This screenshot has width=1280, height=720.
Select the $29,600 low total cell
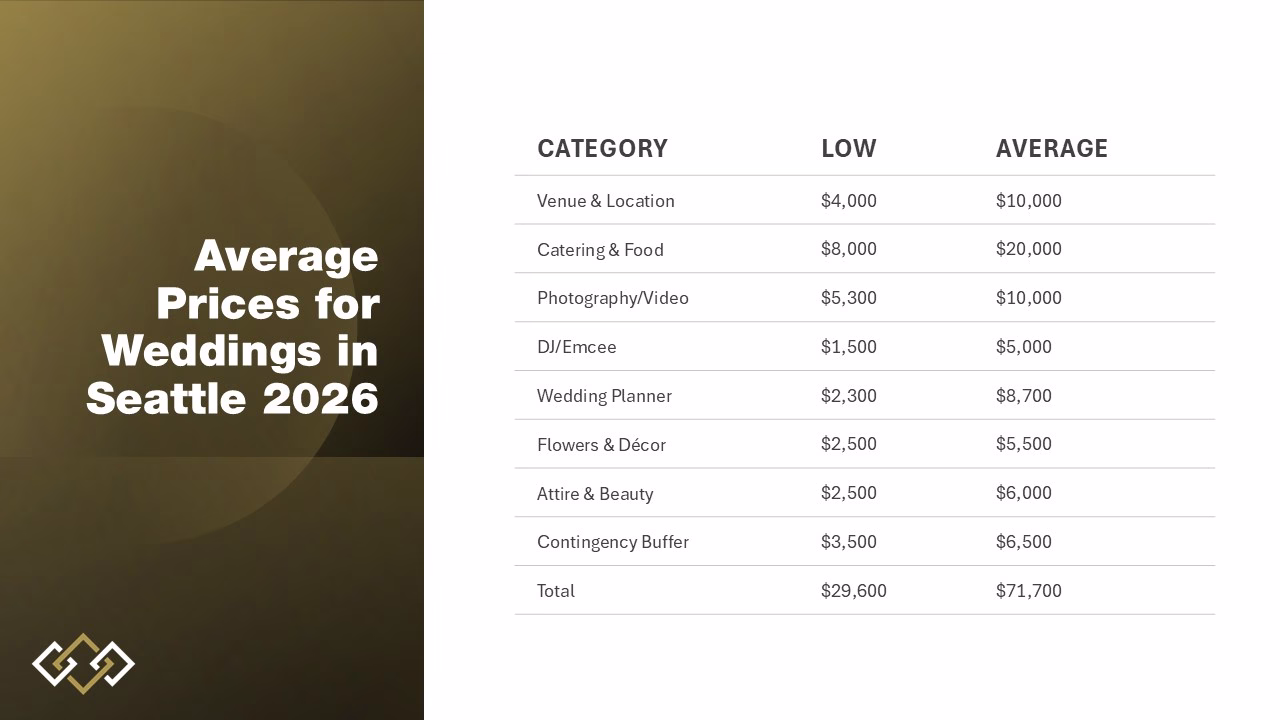click(853, 591)
